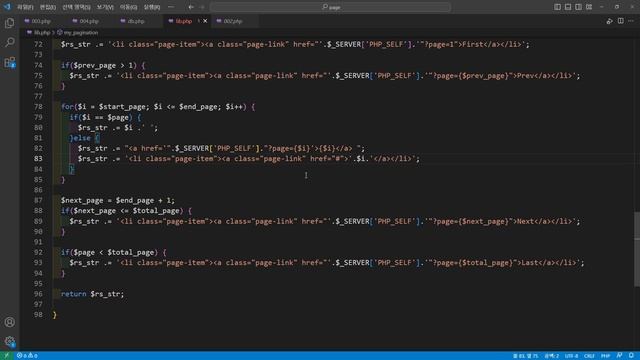The height and width of the screenshot is (360, 640).
Task: Click line number 83 in the gutter
Action: point(38,158)
